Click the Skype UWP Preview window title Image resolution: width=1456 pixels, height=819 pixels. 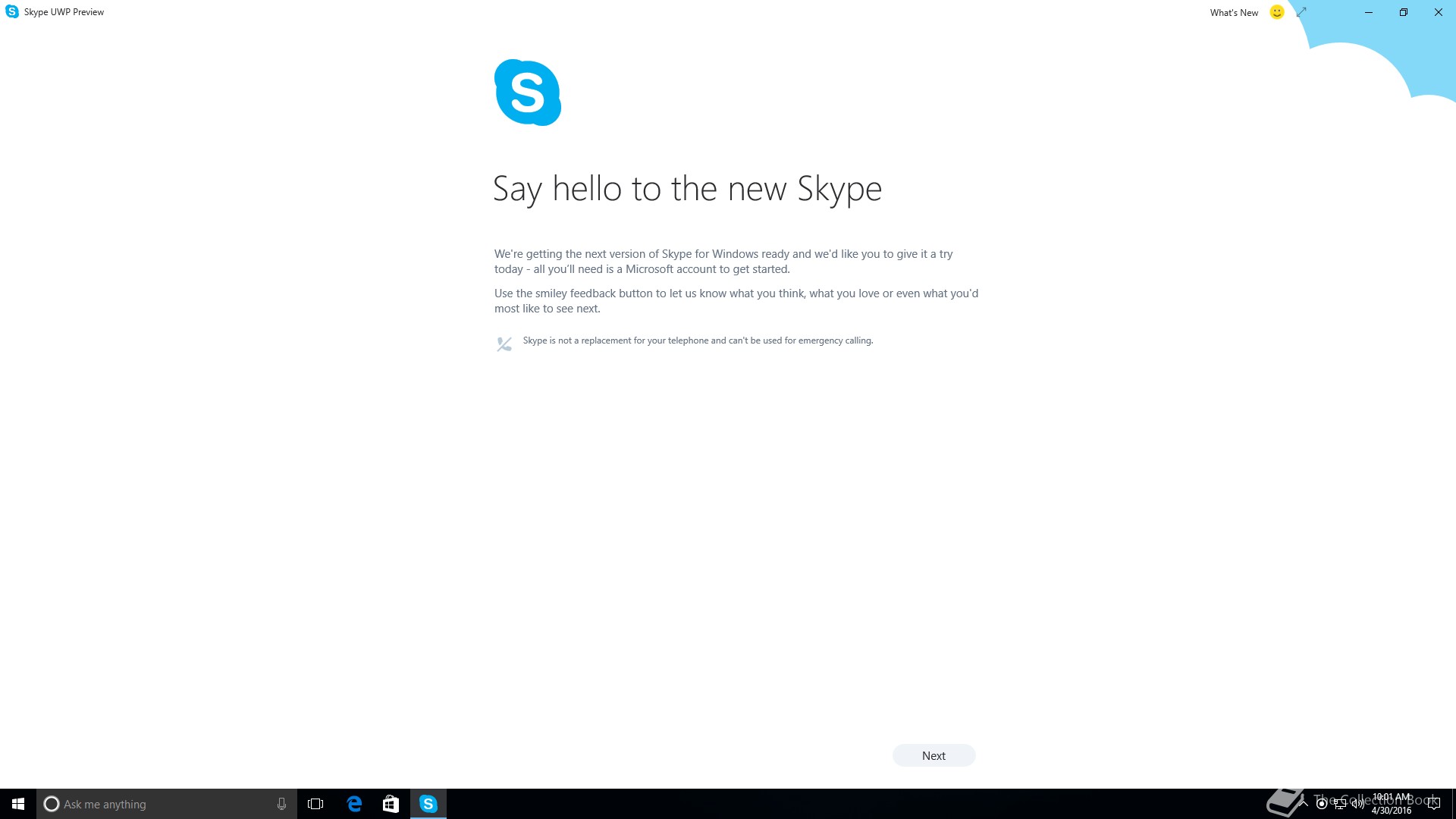click(64, 12)
